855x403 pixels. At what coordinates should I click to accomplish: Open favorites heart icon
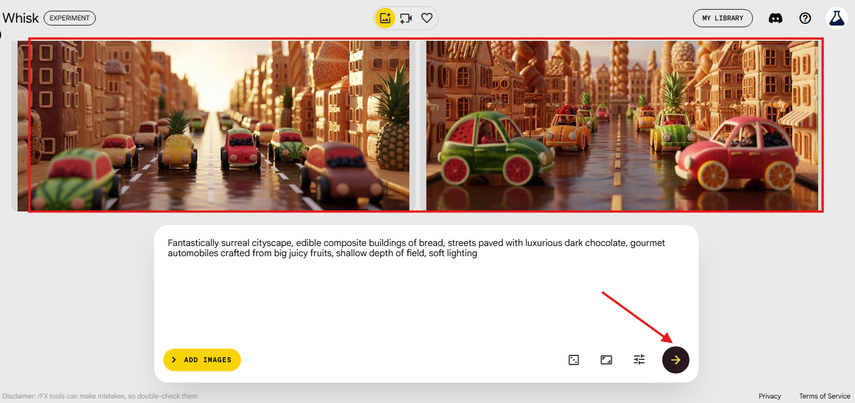click(x=427, y=18)
